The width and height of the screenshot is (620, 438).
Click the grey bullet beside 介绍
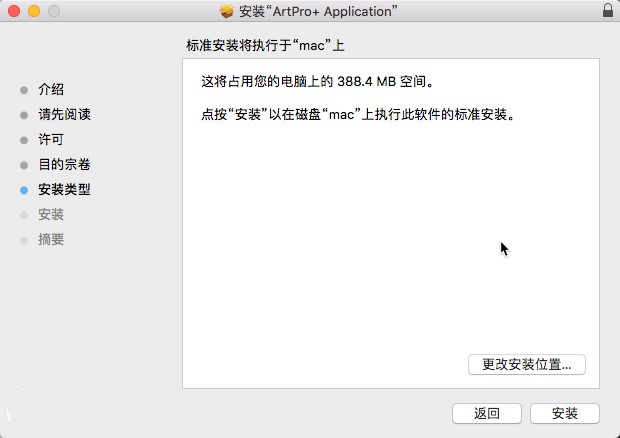(24, 91)
